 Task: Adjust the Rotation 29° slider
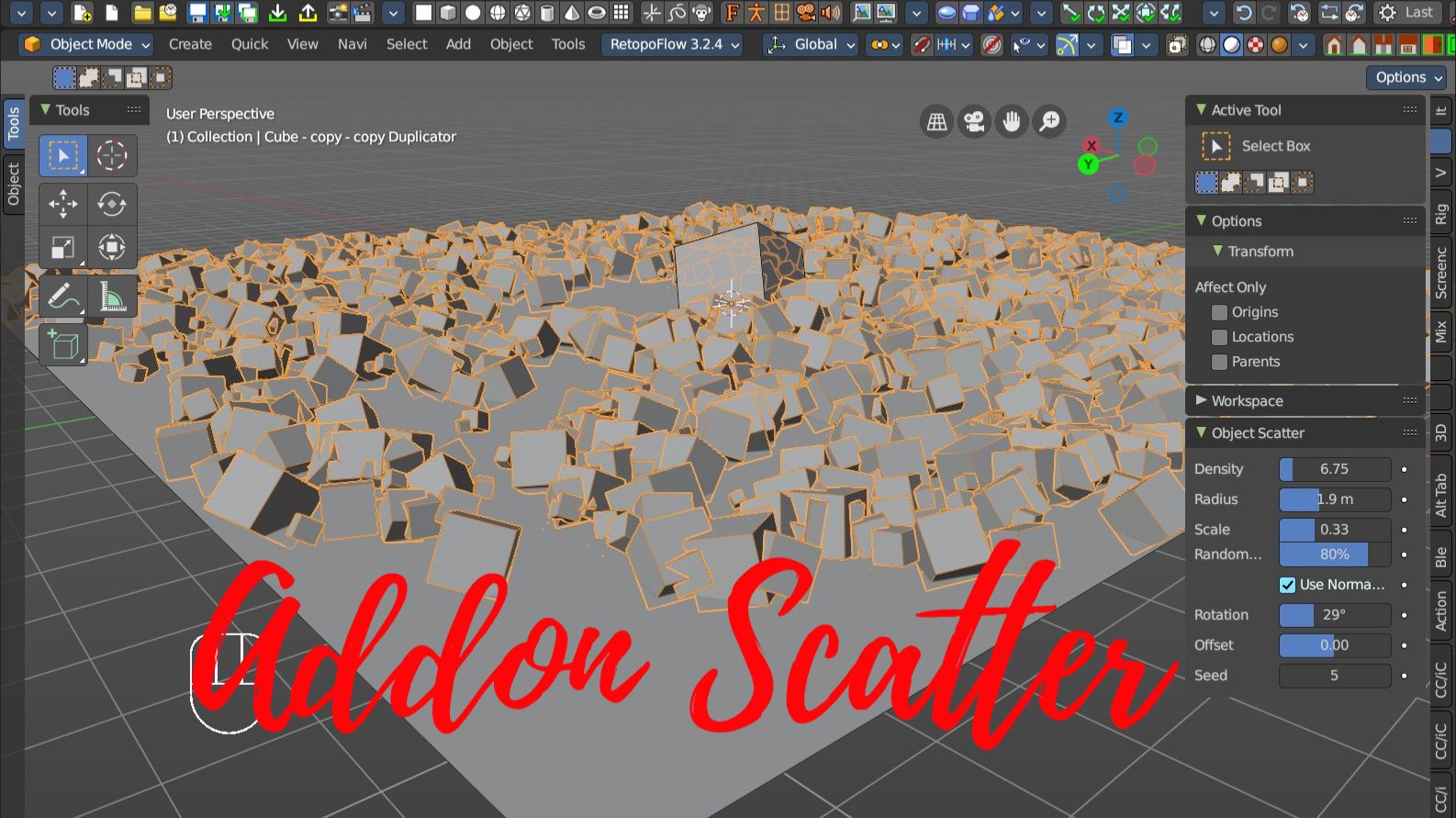point(1335,615)
